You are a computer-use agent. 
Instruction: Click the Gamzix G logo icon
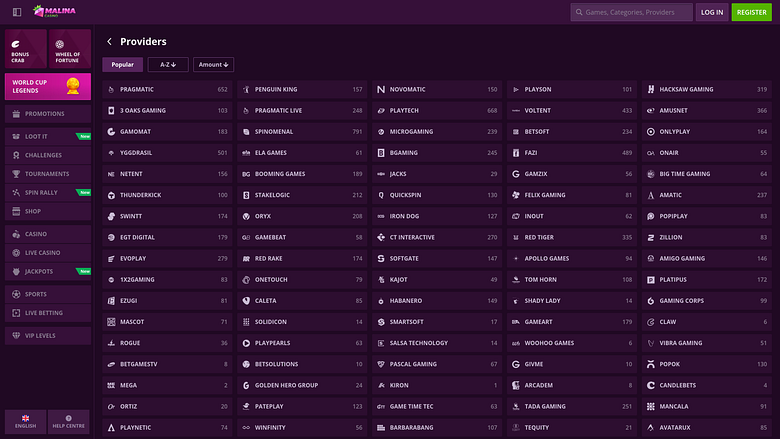tap(516, 174)
